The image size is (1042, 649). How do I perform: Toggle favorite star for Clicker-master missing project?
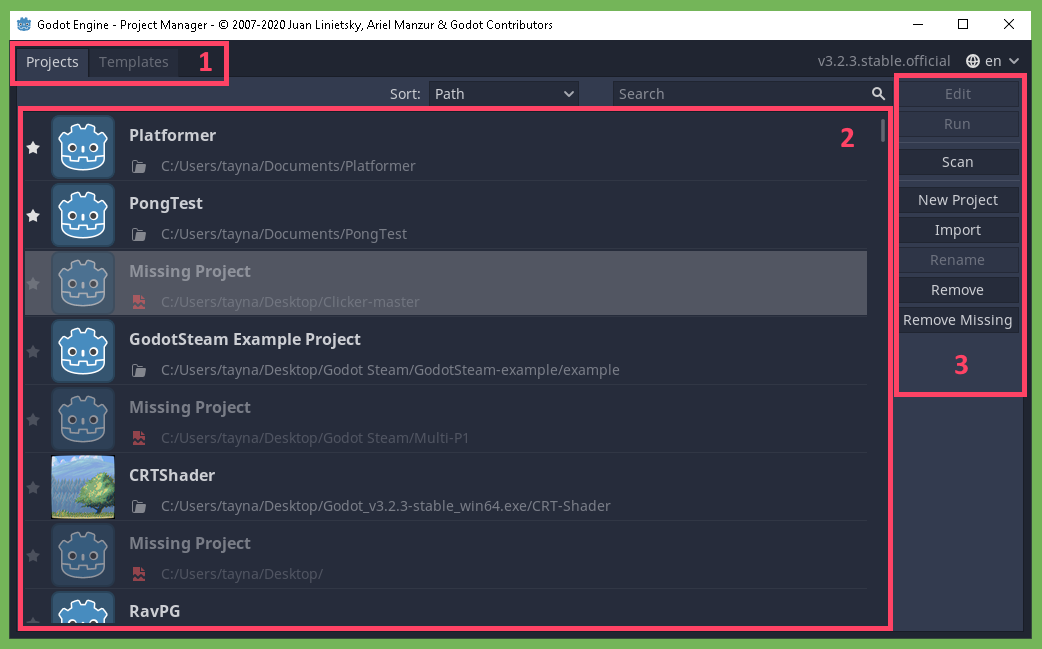pyautogui.click(x=33, y=284)
